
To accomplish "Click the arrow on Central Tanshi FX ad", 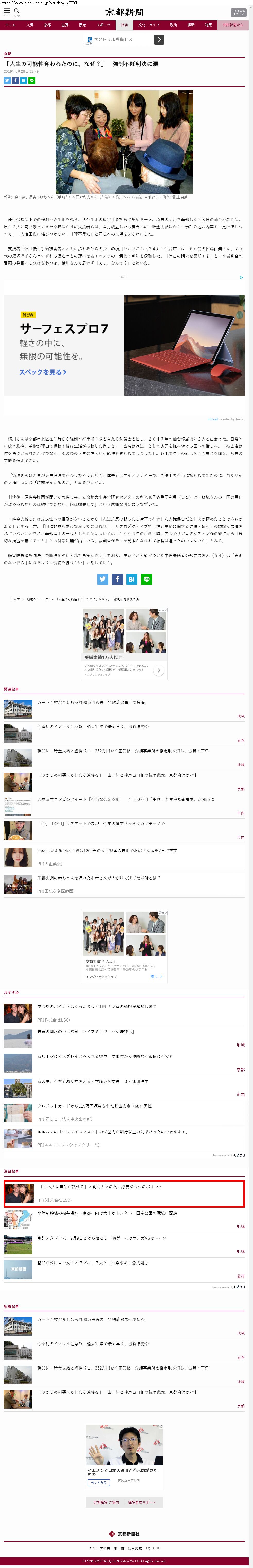I will point(159,39).
